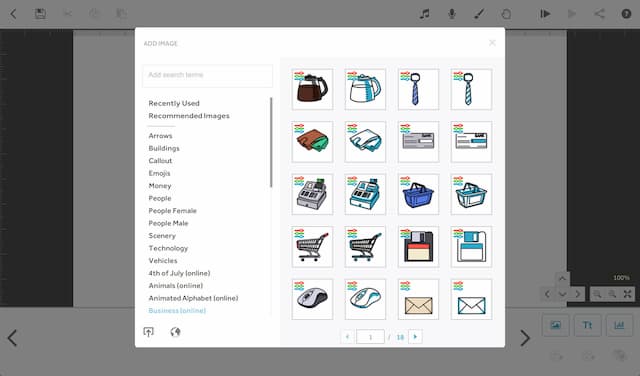Select the Arrows category

pyautogui.click(x=160, y=136)
